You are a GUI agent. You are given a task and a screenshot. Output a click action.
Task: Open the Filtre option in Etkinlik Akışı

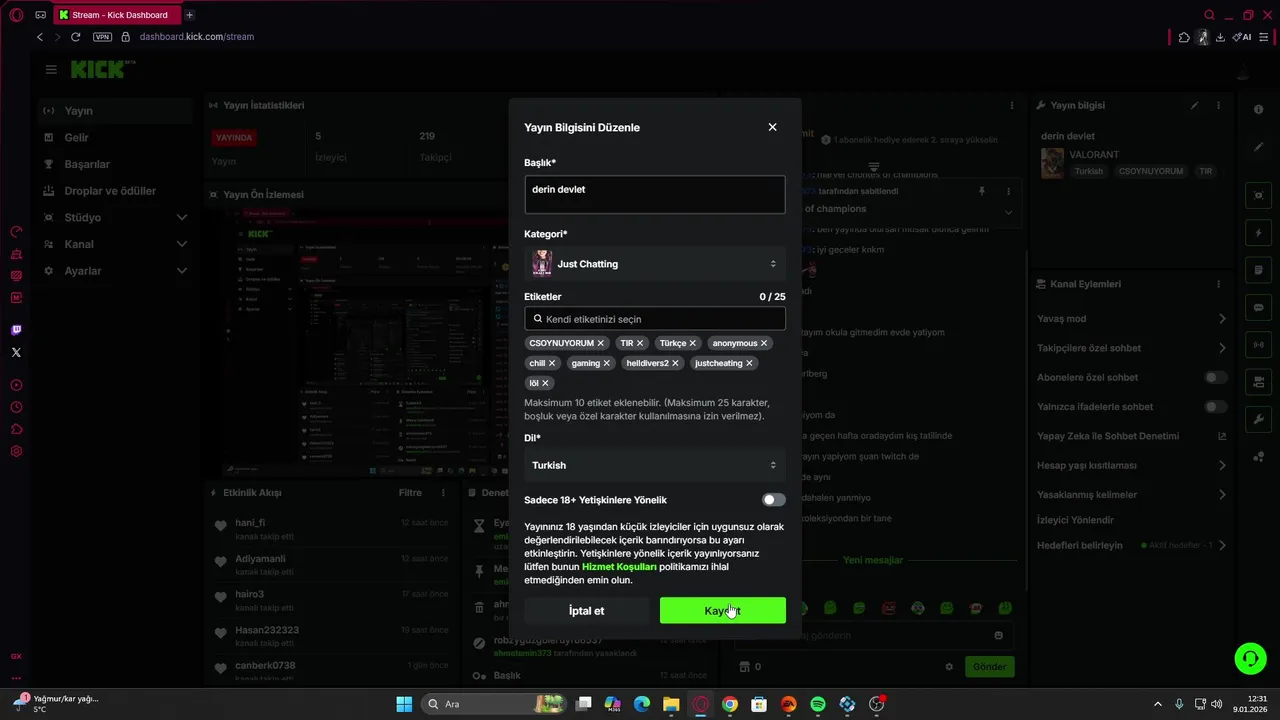(x=410, y=493)
